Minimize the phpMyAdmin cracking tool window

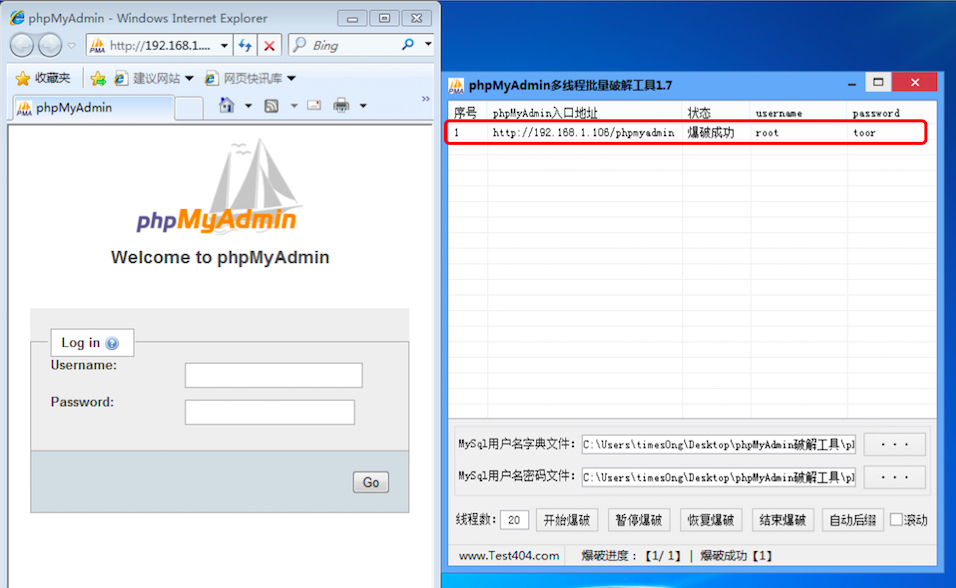click(x=851, y=84)
